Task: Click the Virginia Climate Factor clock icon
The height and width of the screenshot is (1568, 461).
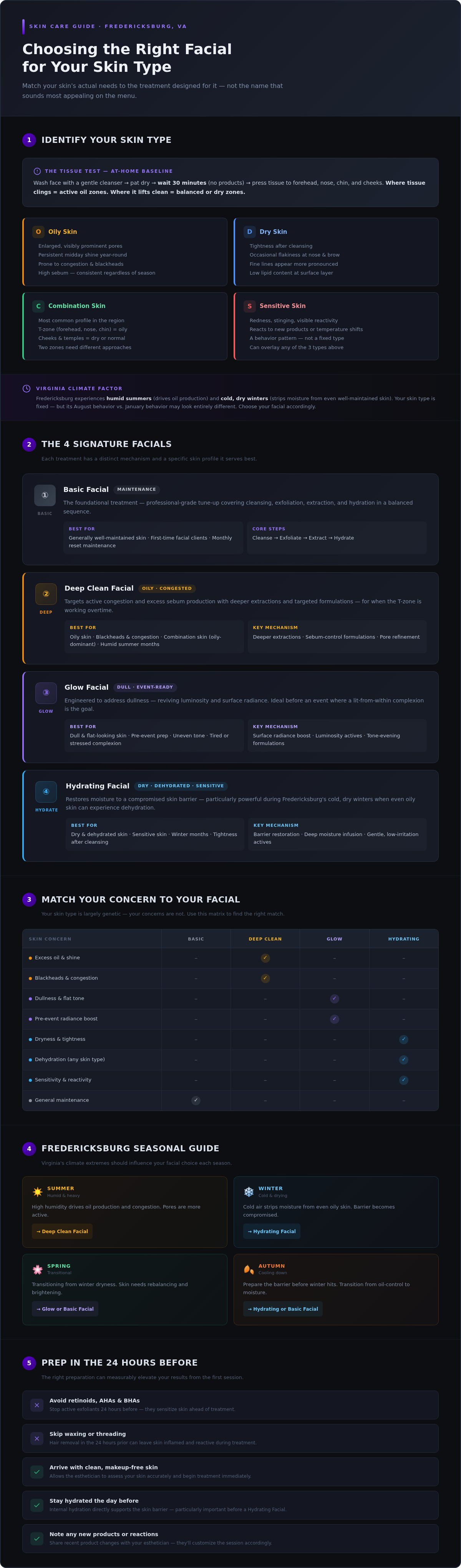Action: point(26,388)
